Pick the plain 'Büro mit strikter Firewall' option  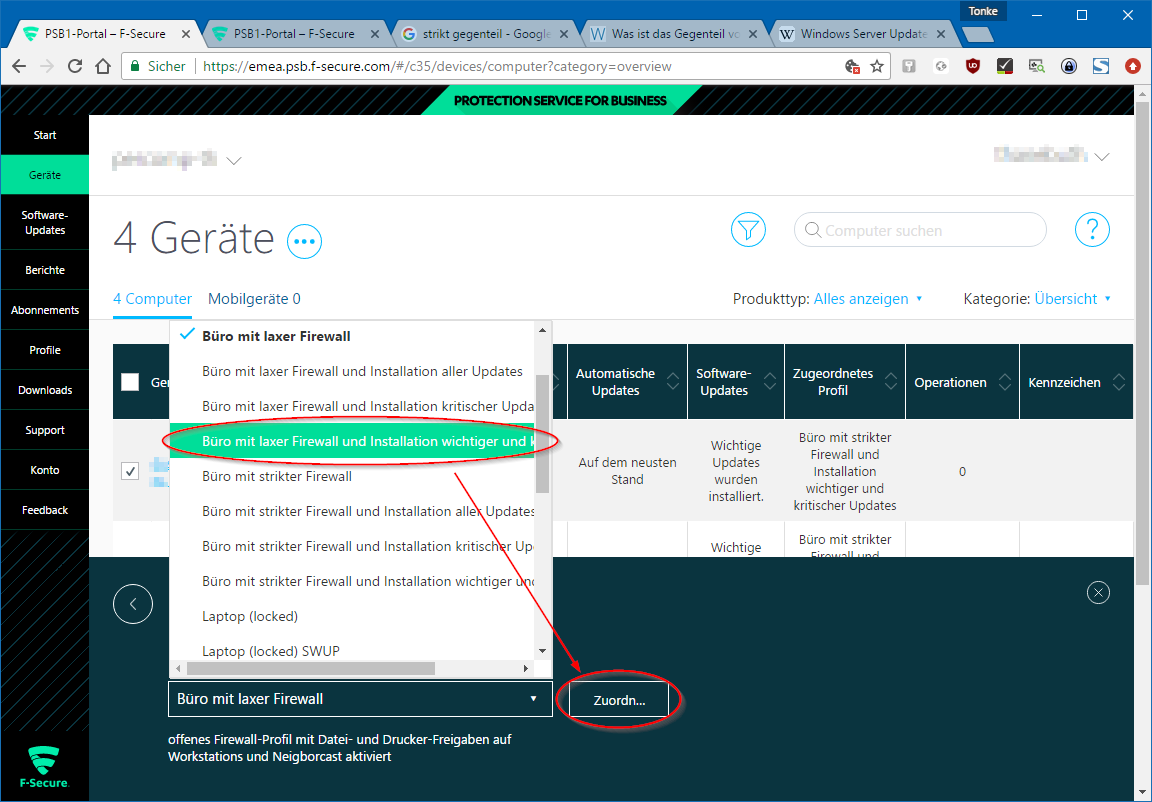pos(352,476)
